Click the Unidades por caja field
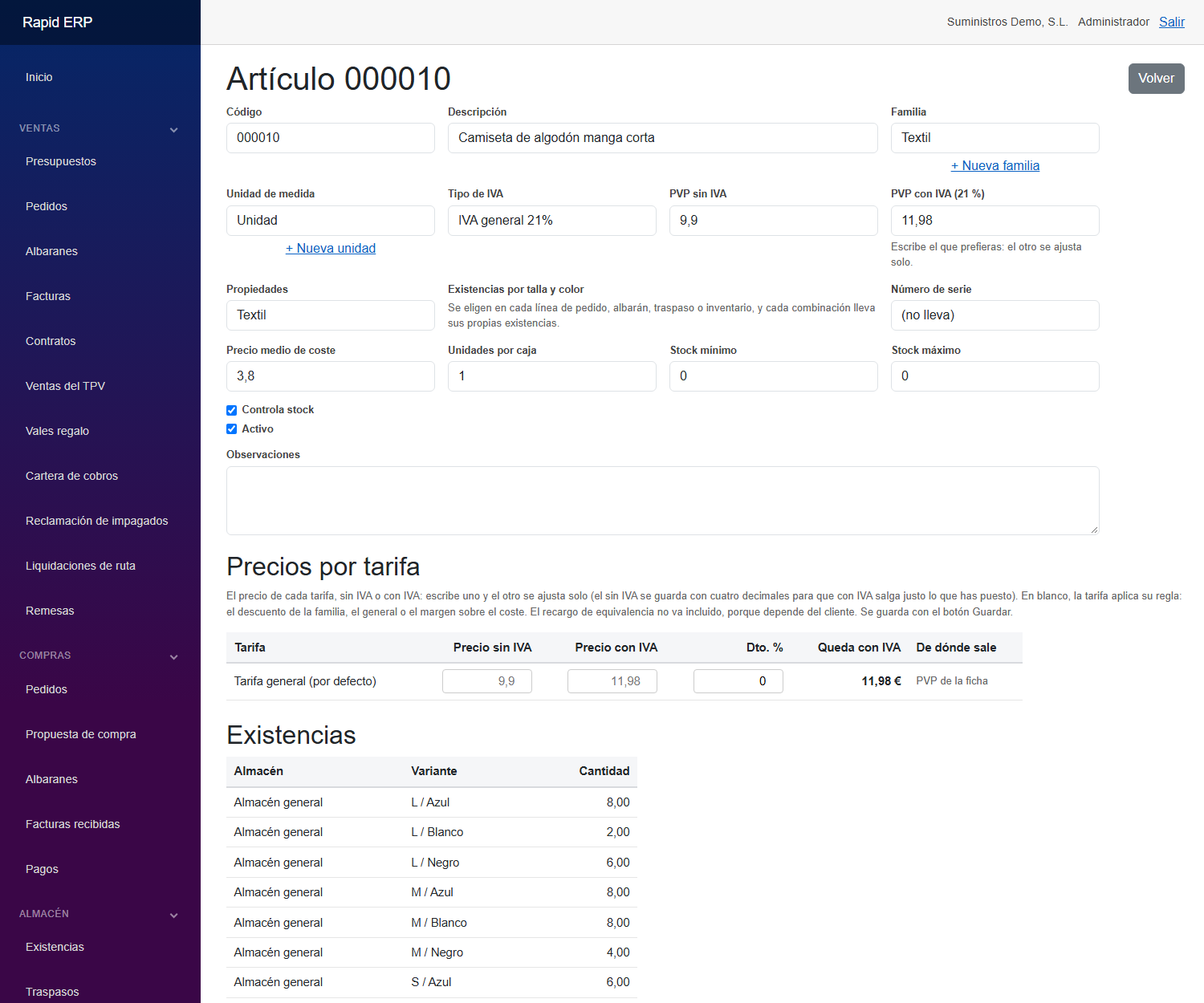This screenshot has height=1003, width=1204. tap(551, 376)
